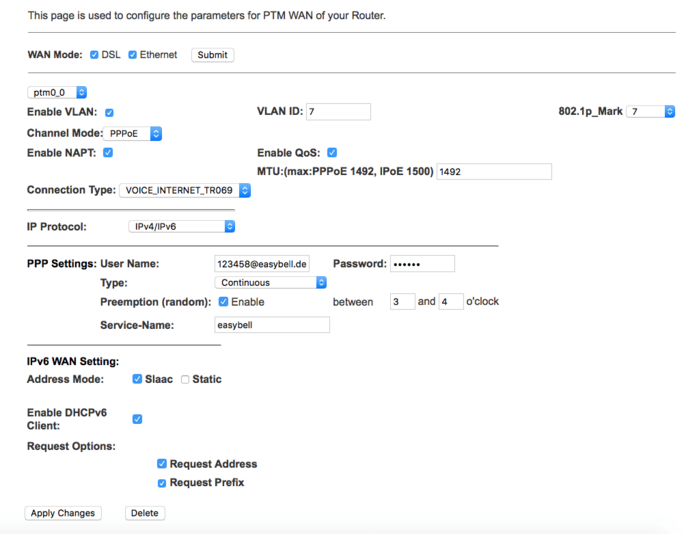Toggle the Enable QoS checkbox
This screenshot has height=534, width=699.
pos(332,153)
